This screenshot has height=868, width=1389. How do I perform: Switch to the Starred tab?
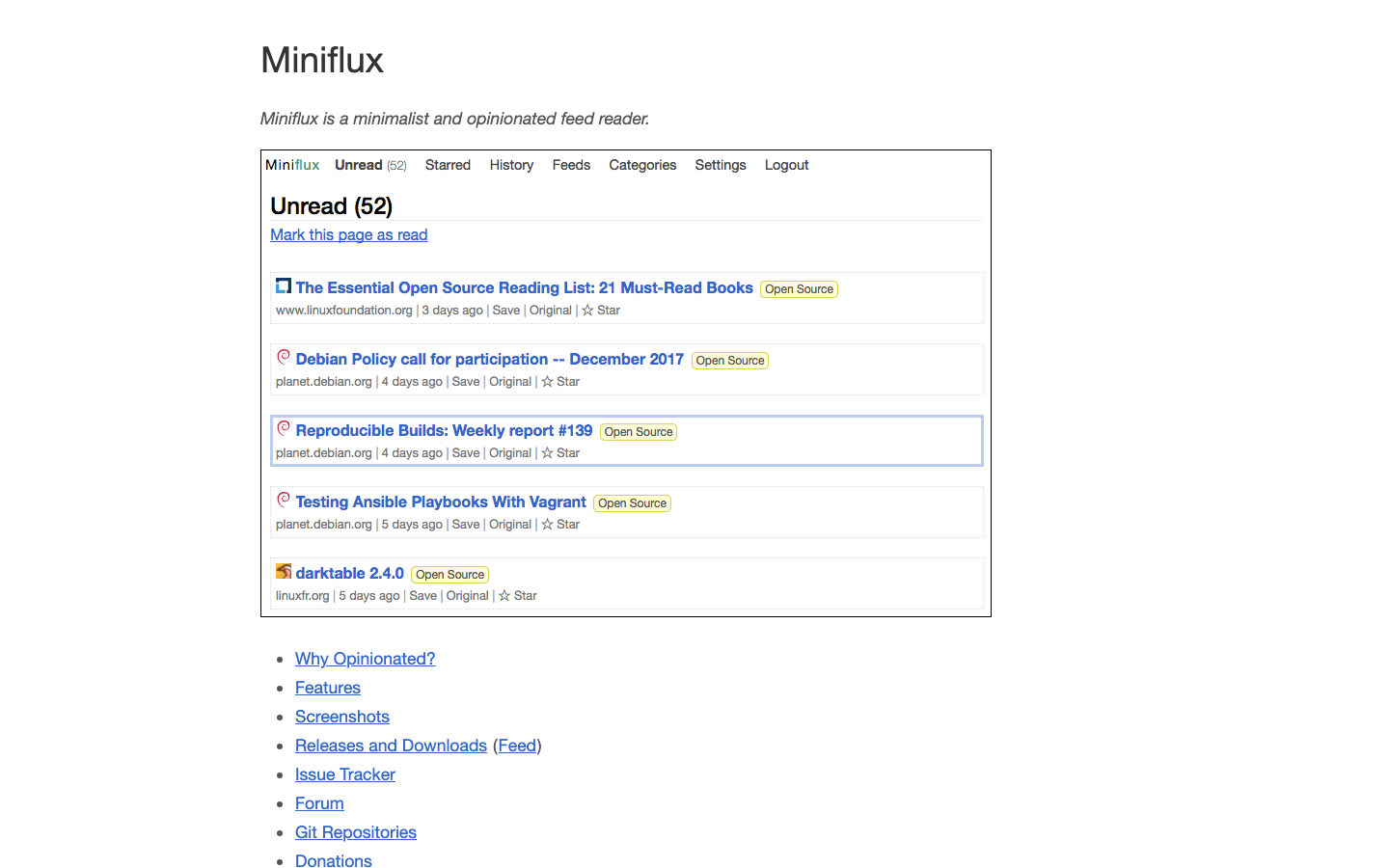pos(448,165)
